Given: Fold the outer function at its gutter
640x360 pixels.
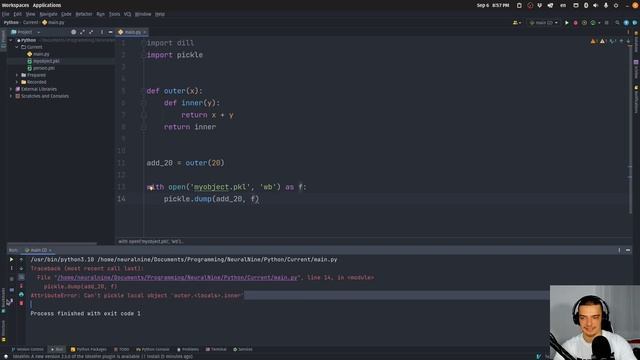Looking at the screenshot, I should point(144,91).
